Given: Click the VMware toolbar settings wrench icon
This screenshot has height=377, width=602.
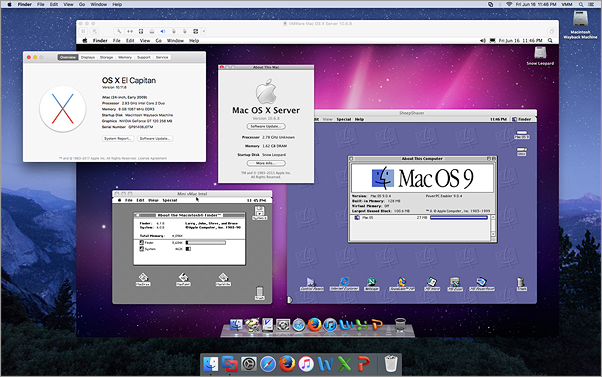Looking at the screenshot, I should coord(119,31).
